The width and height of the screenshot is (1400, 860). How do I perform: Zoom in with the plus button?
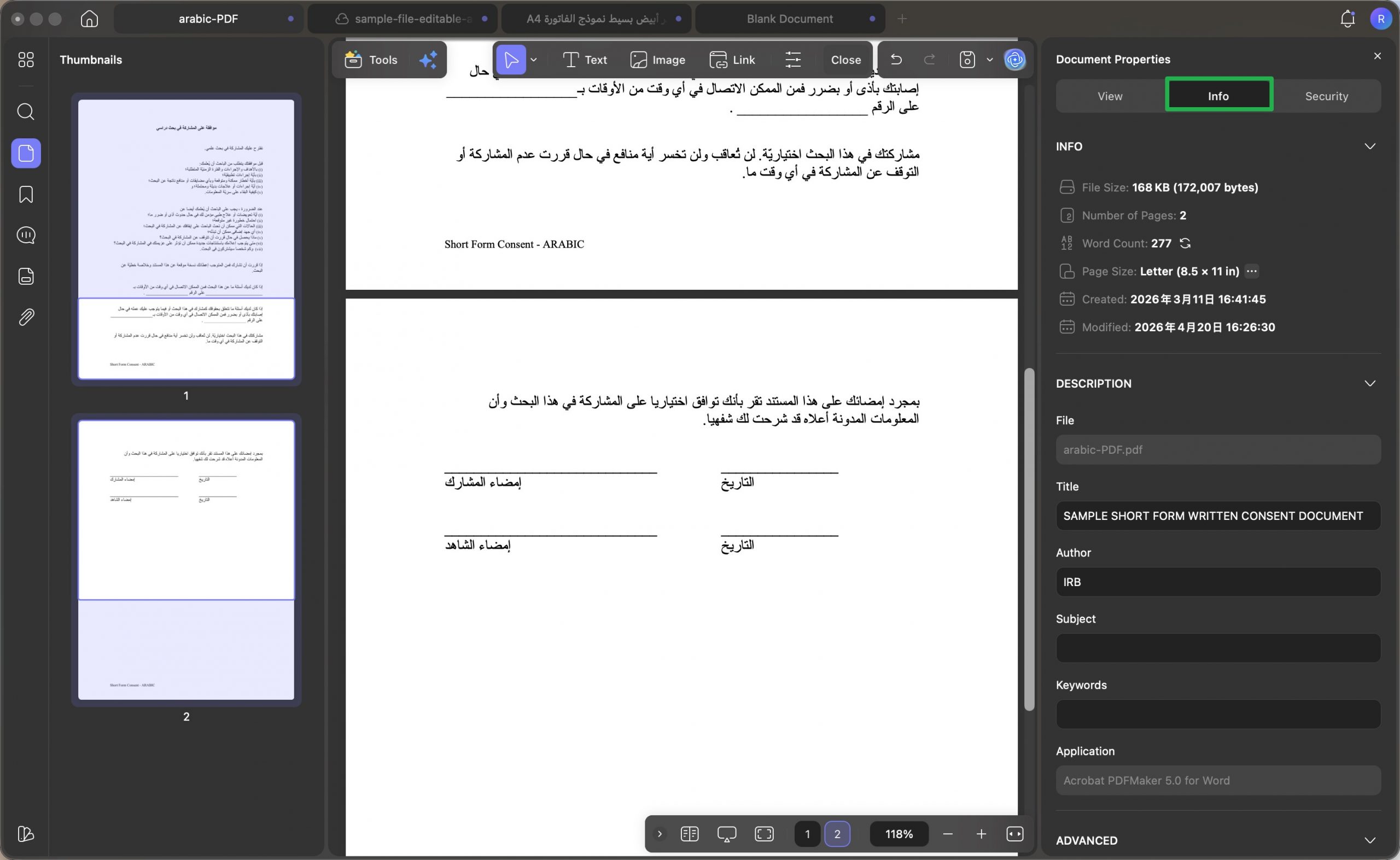[981, 834]
